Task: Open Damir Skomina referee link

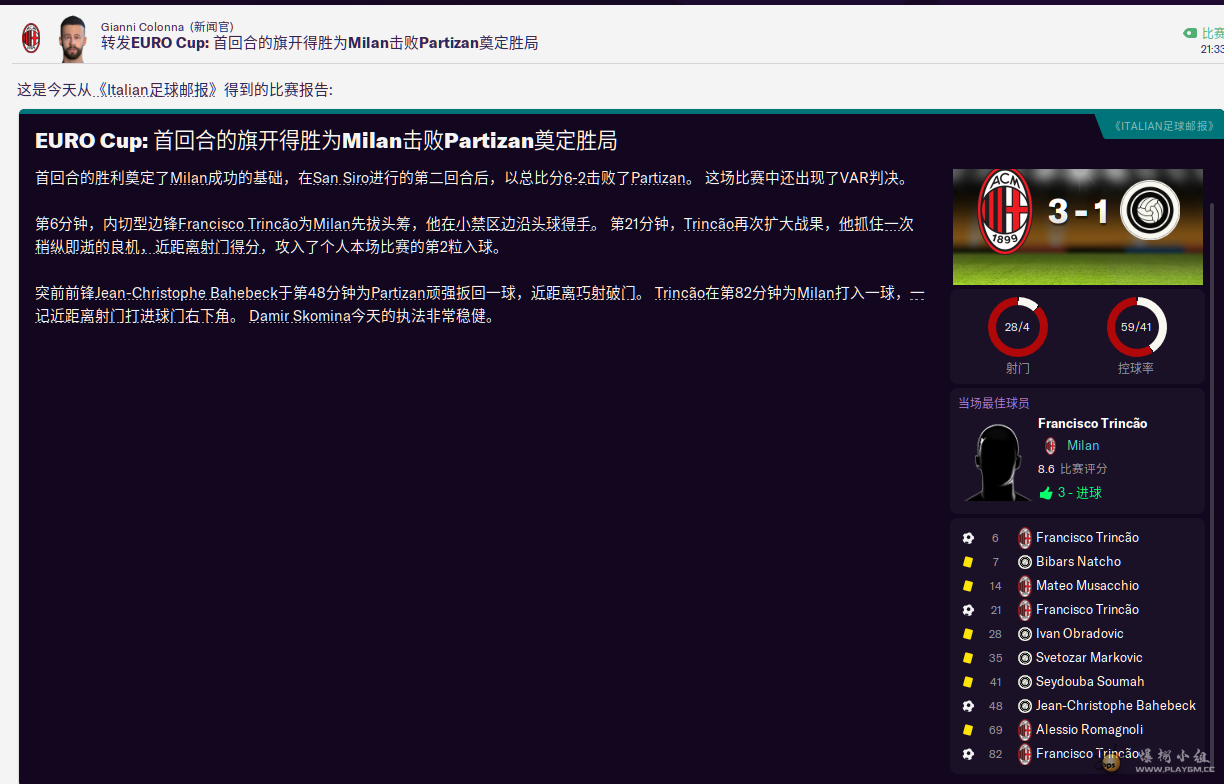Action: coord(300,317)
